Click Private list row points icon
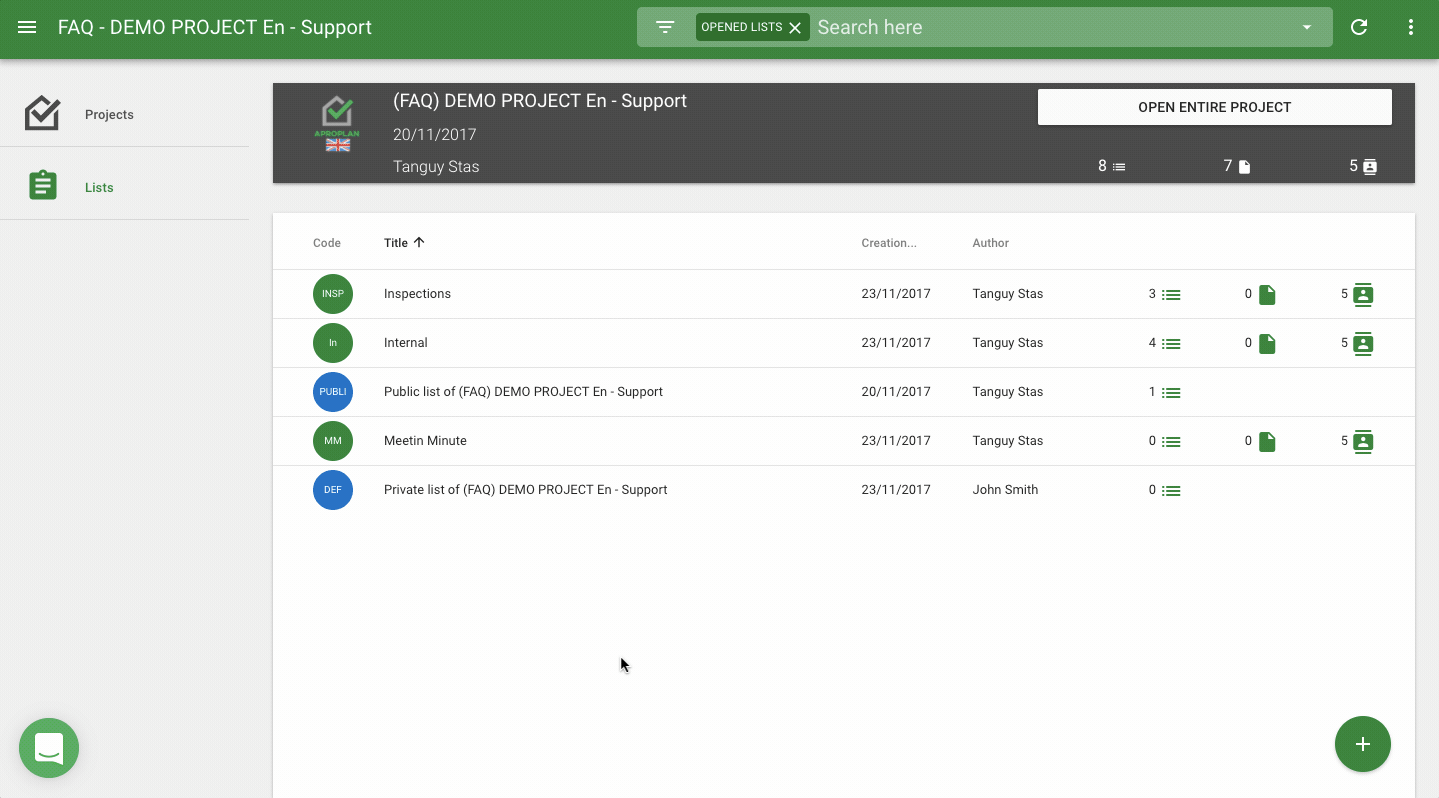 coord(1171,491)
